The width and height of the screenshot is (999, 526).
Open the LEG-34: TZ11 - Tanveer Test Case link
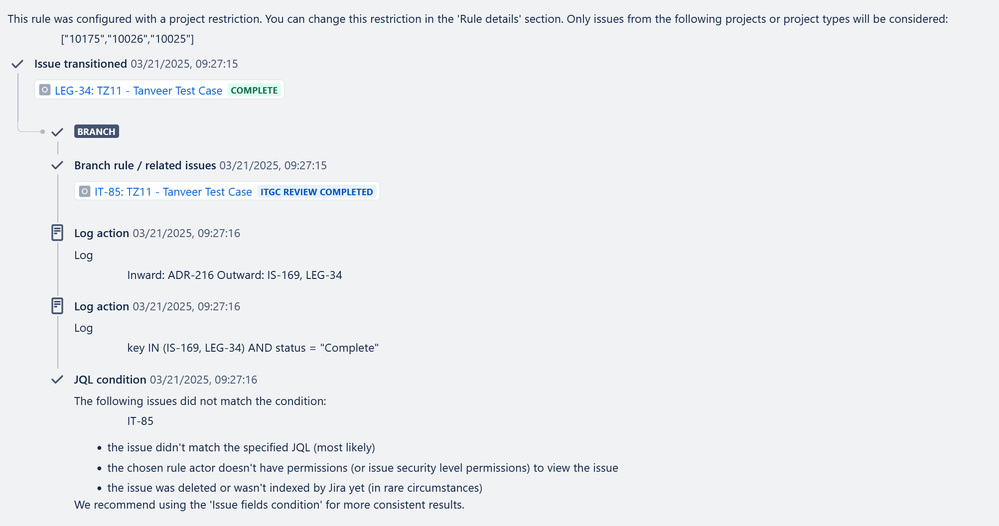(x=138, y=90)
